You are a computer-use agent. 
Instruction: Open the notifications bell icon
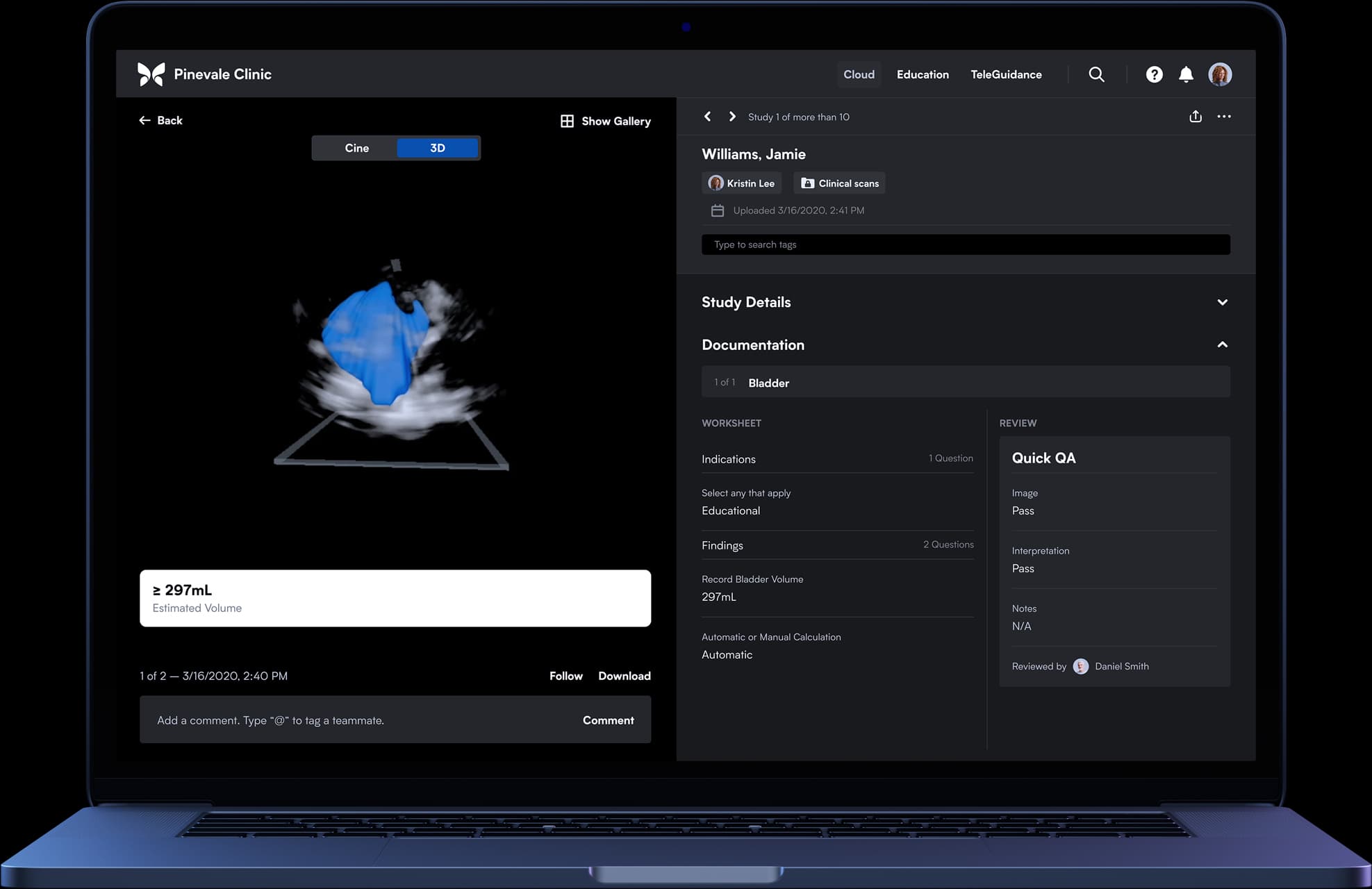[1186, 74]
